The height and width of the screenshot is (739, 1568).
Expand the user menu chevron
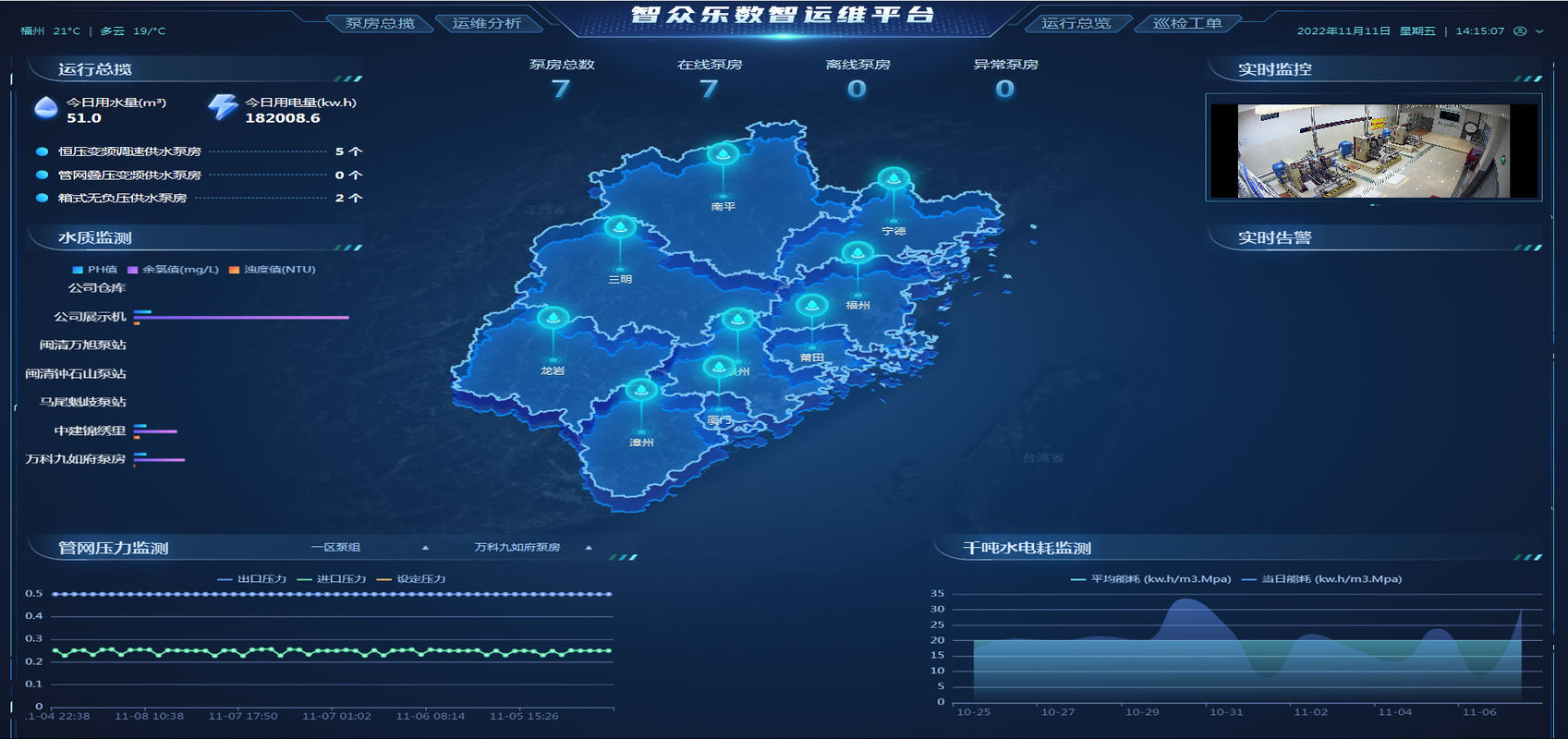pyautogui.click(x=1539, y=31)
